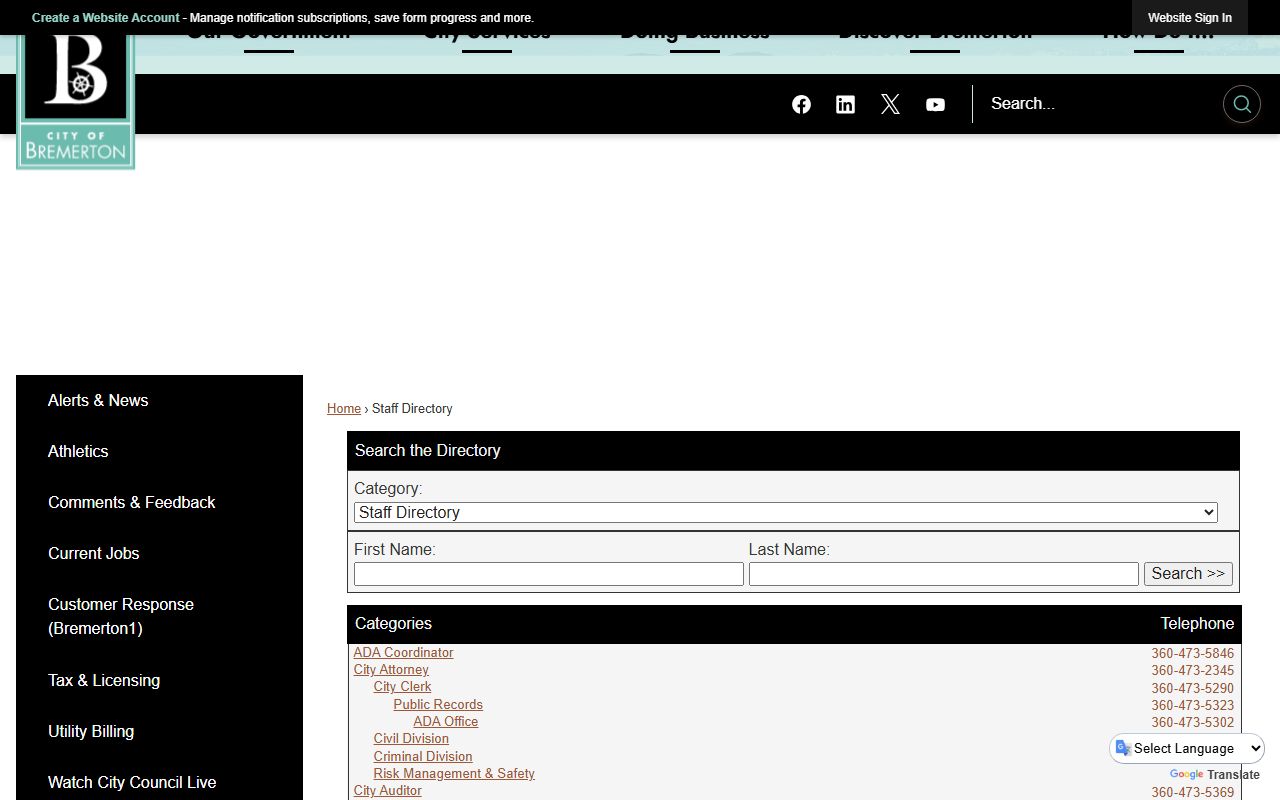
Task: Open the City Auditor category link
Action: pos(387,791)
